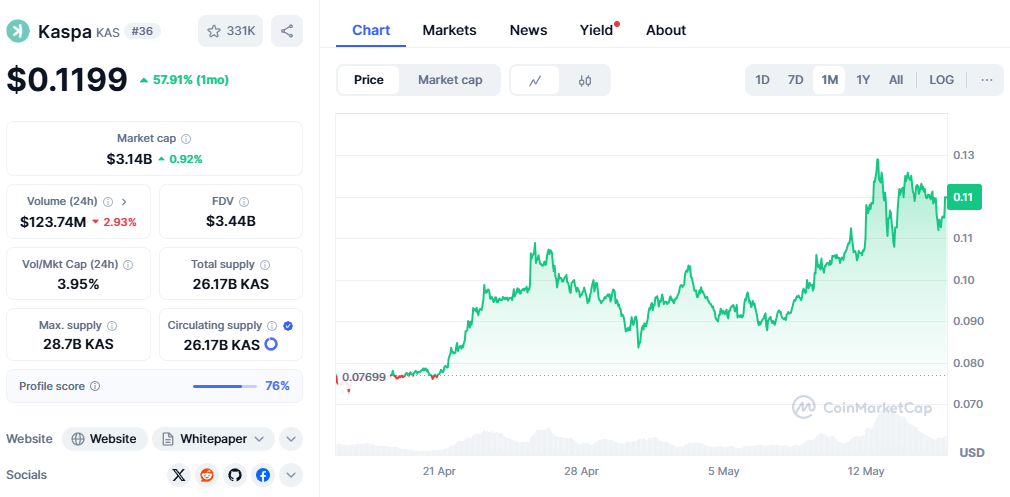Open chart more options ellipsis

[987, 80]
